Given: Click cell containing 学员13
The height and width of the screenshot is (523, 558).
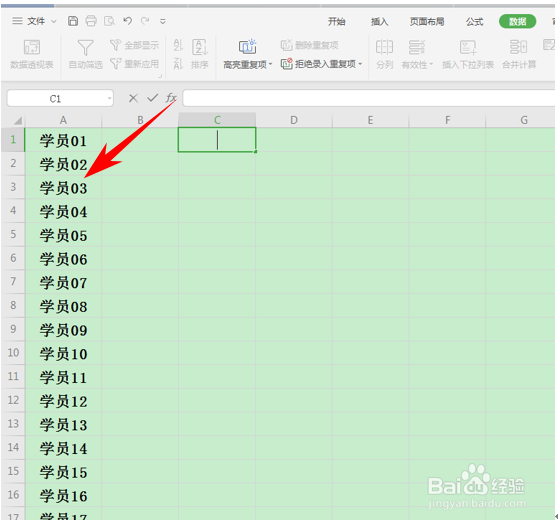Looking at the screenshot, I should [63, 424].
